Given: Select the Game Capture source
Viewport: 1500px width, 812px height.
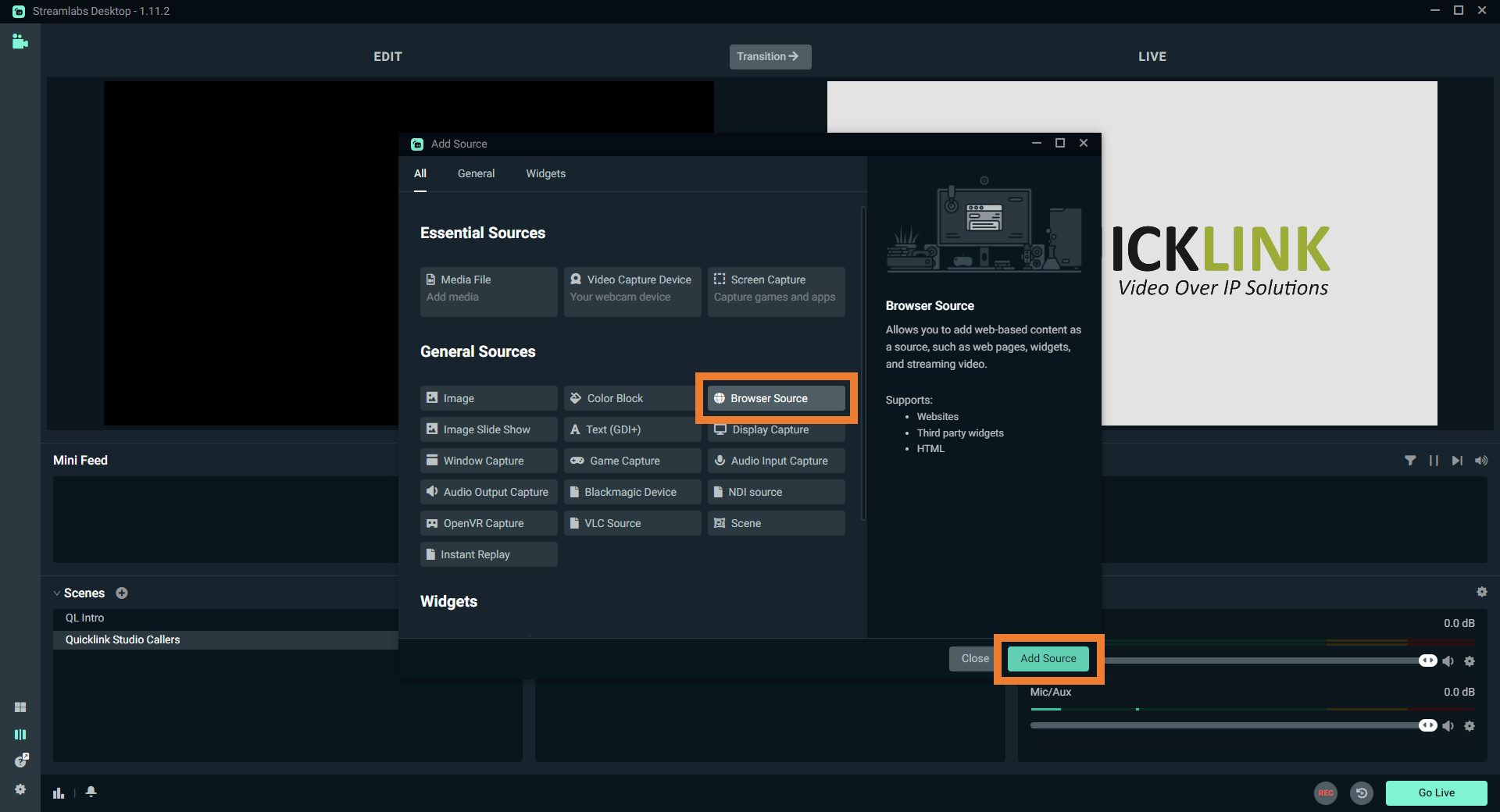Looking at the screenshot, I should pyautogui.click(x=633, y=461).
